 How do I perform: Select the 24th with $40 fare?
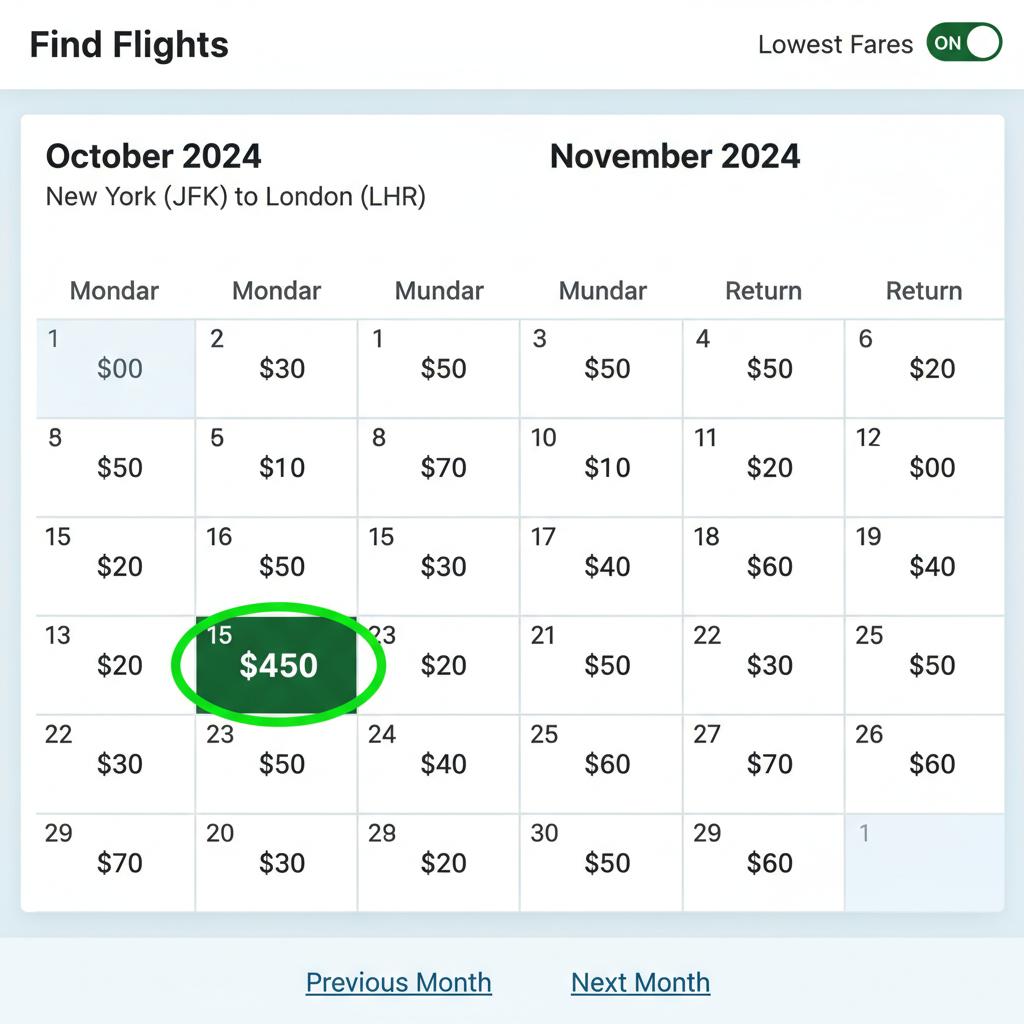[439, 764]
